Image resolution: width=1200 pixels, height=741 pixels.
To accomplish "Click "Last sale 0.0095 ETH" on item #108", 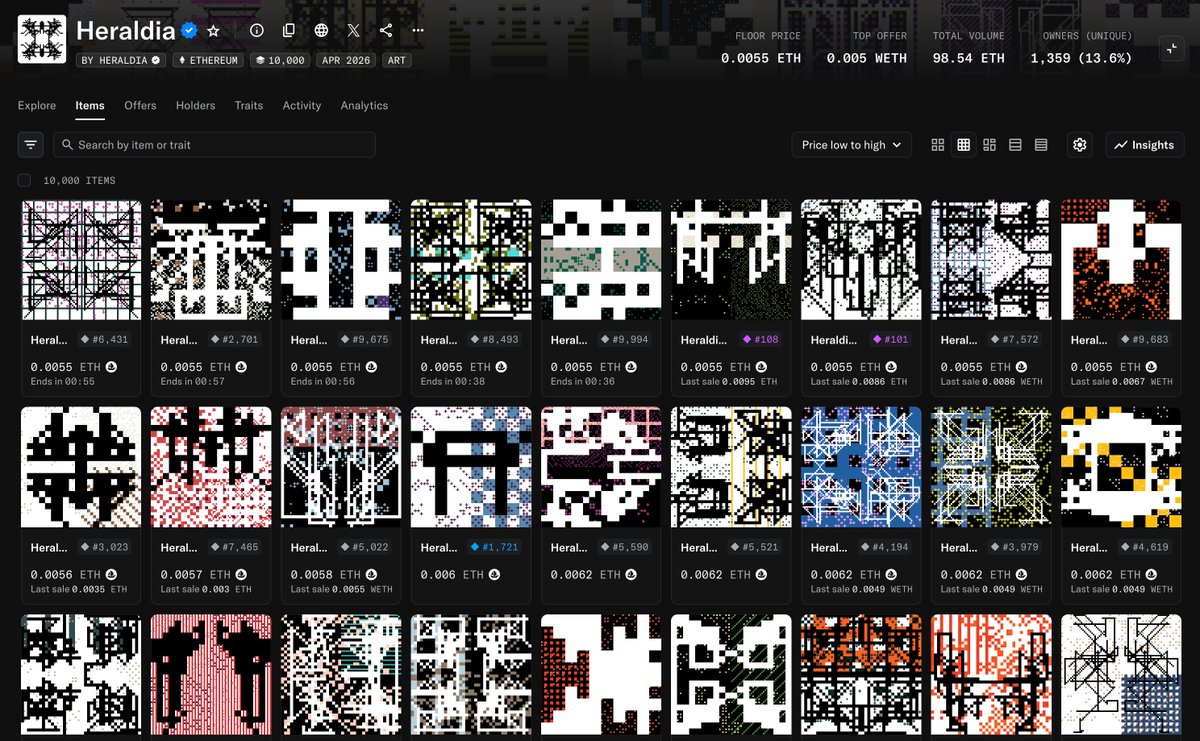I will (x=729, y=382).
